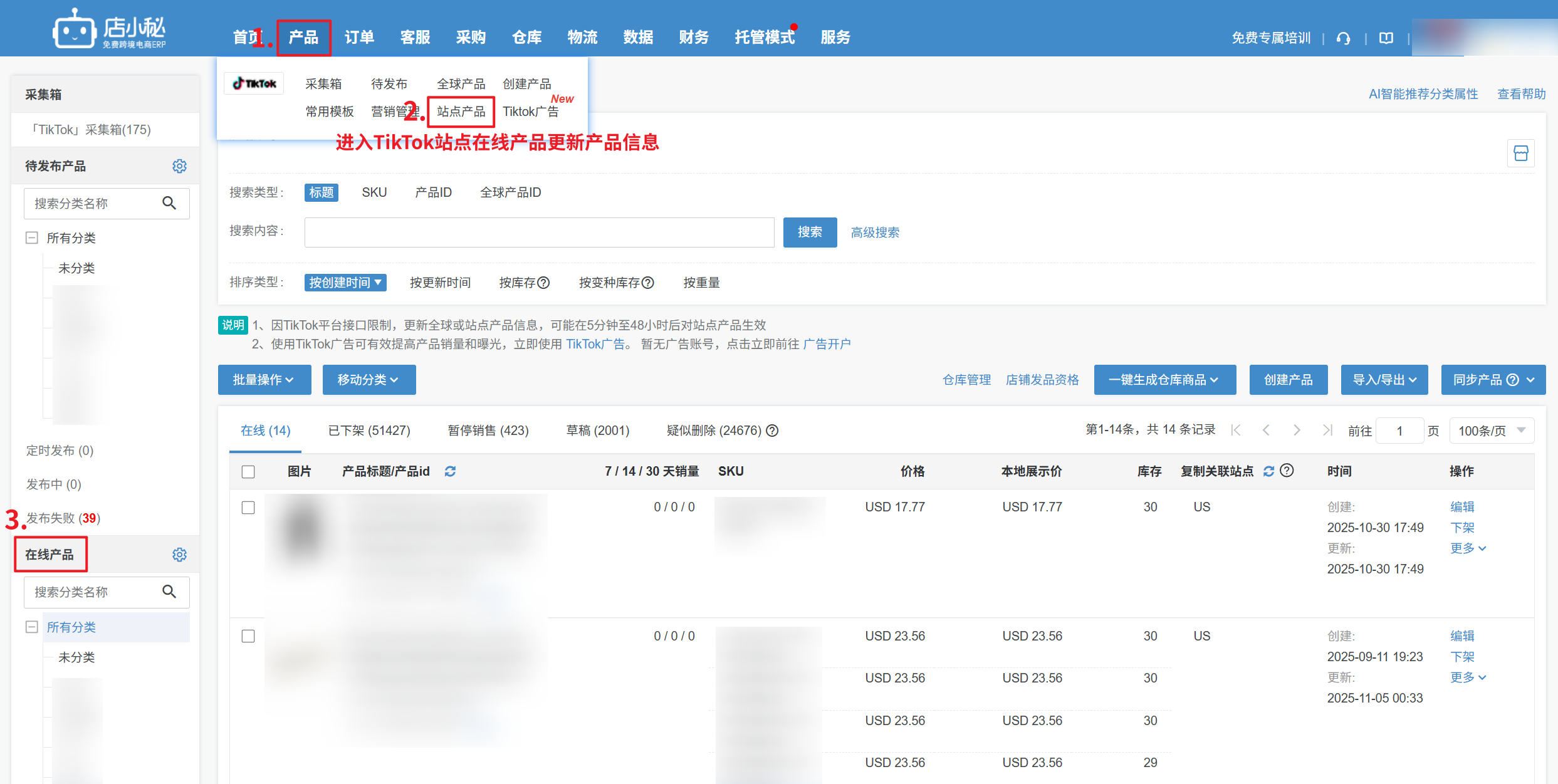Switch to the 已下架 (51427) tab
1558x784 pixels.
click(369, 431)
